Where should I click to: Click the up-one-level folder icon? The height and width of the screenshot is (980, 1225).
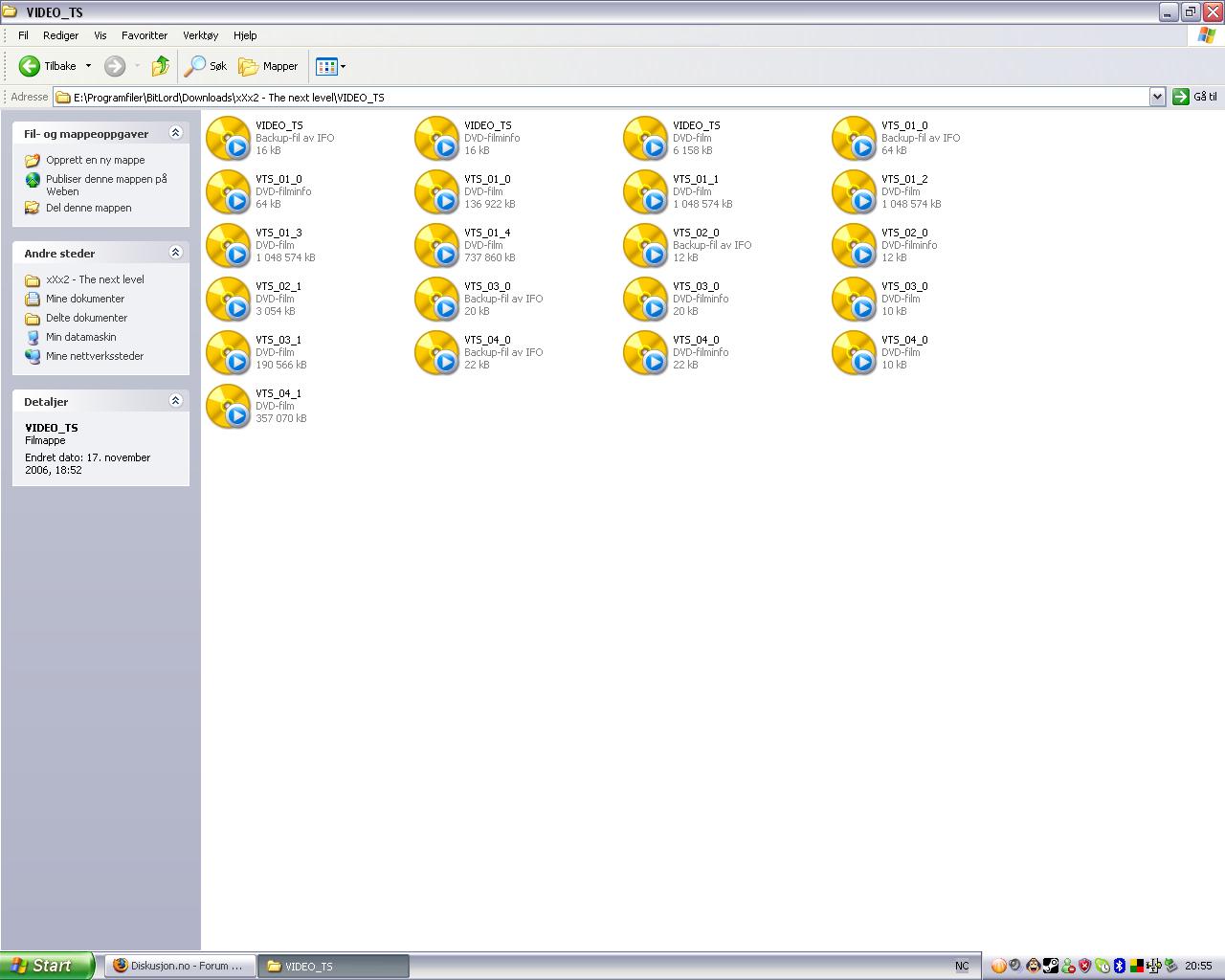[161, 66]
